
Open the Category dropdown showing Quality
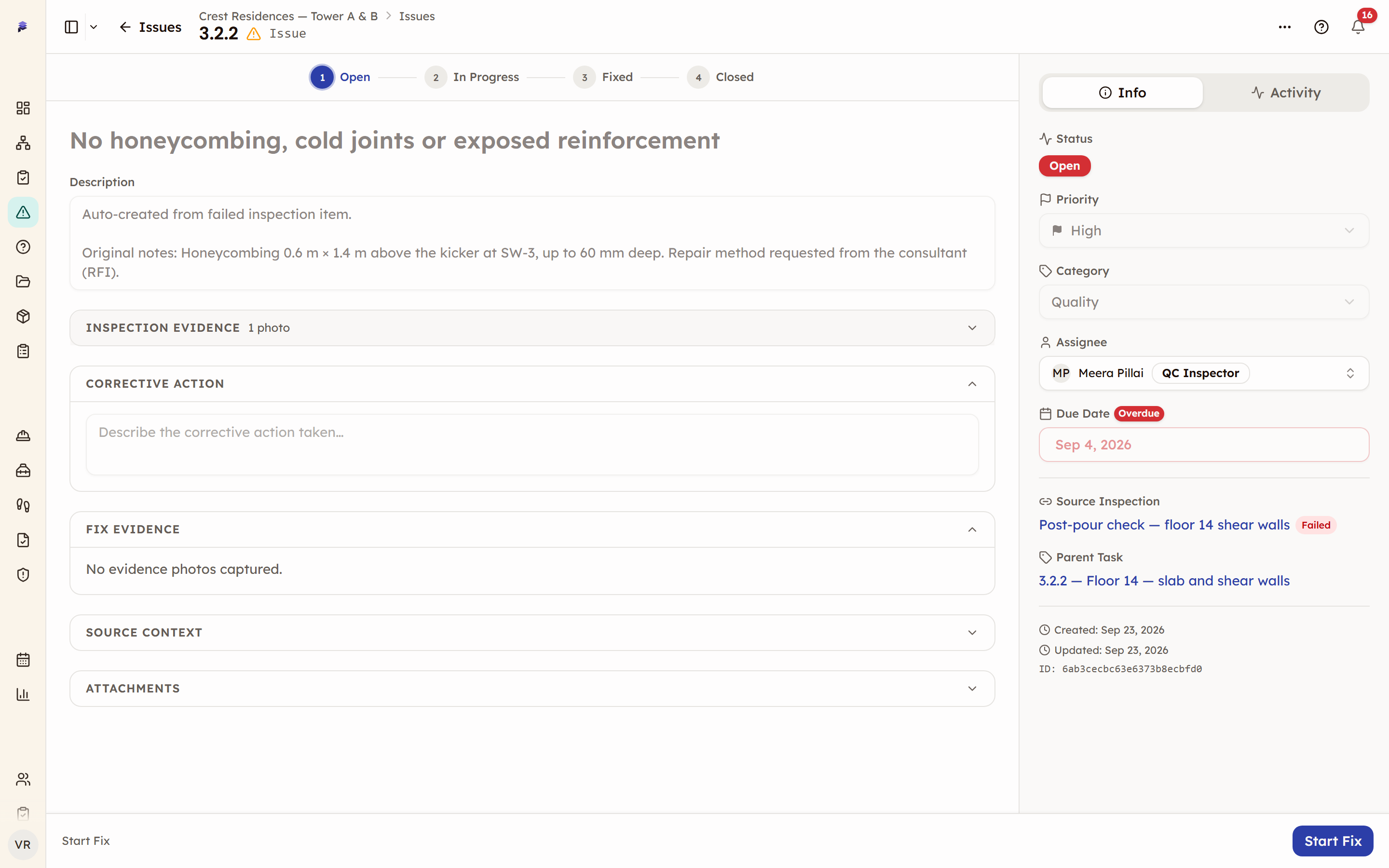click(x=1204, y=302)
